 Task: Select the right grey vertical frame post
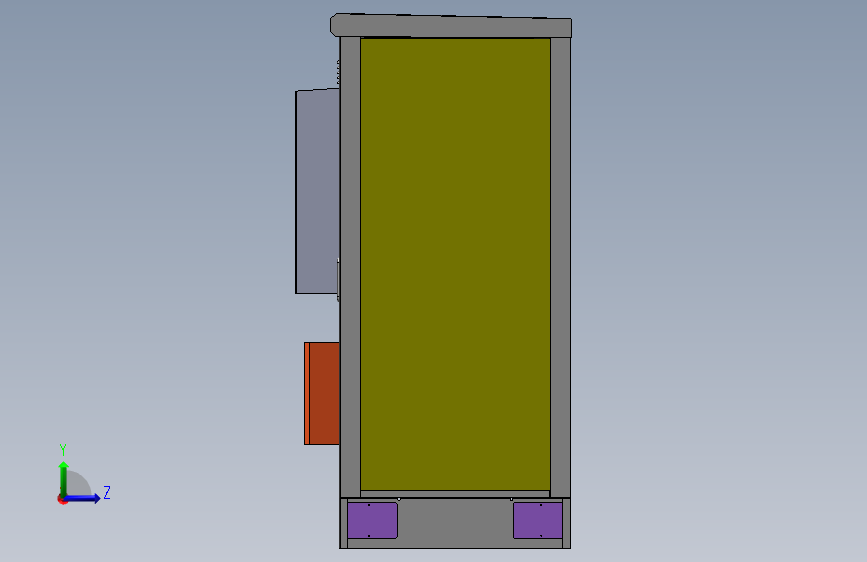(x=561, y=267)
